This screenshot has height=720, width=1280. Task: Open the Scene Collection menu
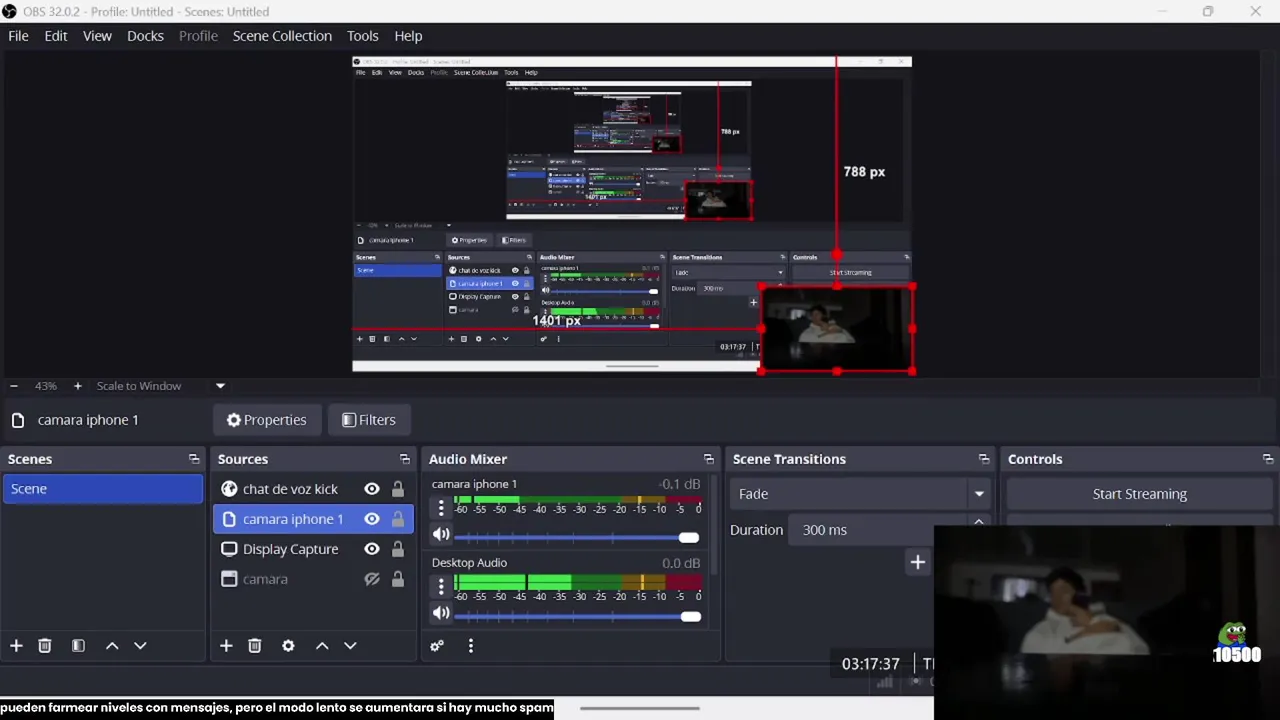click(282, 36)
